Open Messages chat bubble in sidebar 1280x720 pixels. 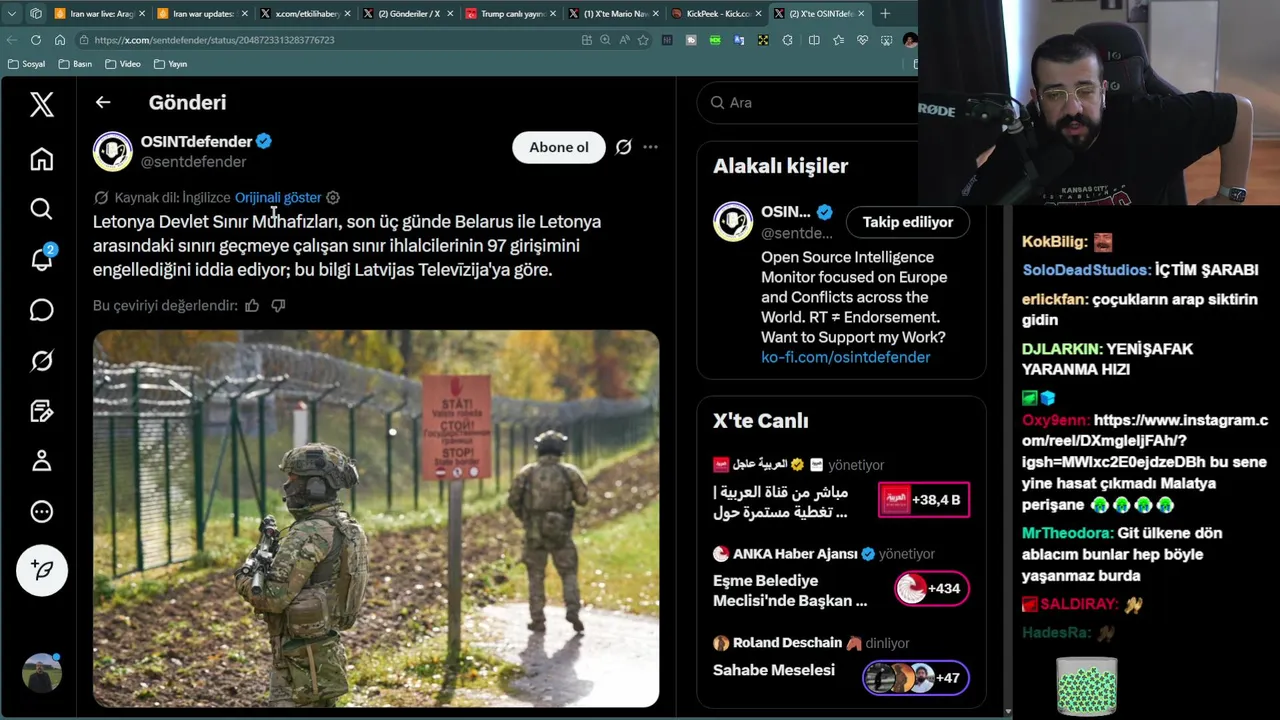(41, 310)
